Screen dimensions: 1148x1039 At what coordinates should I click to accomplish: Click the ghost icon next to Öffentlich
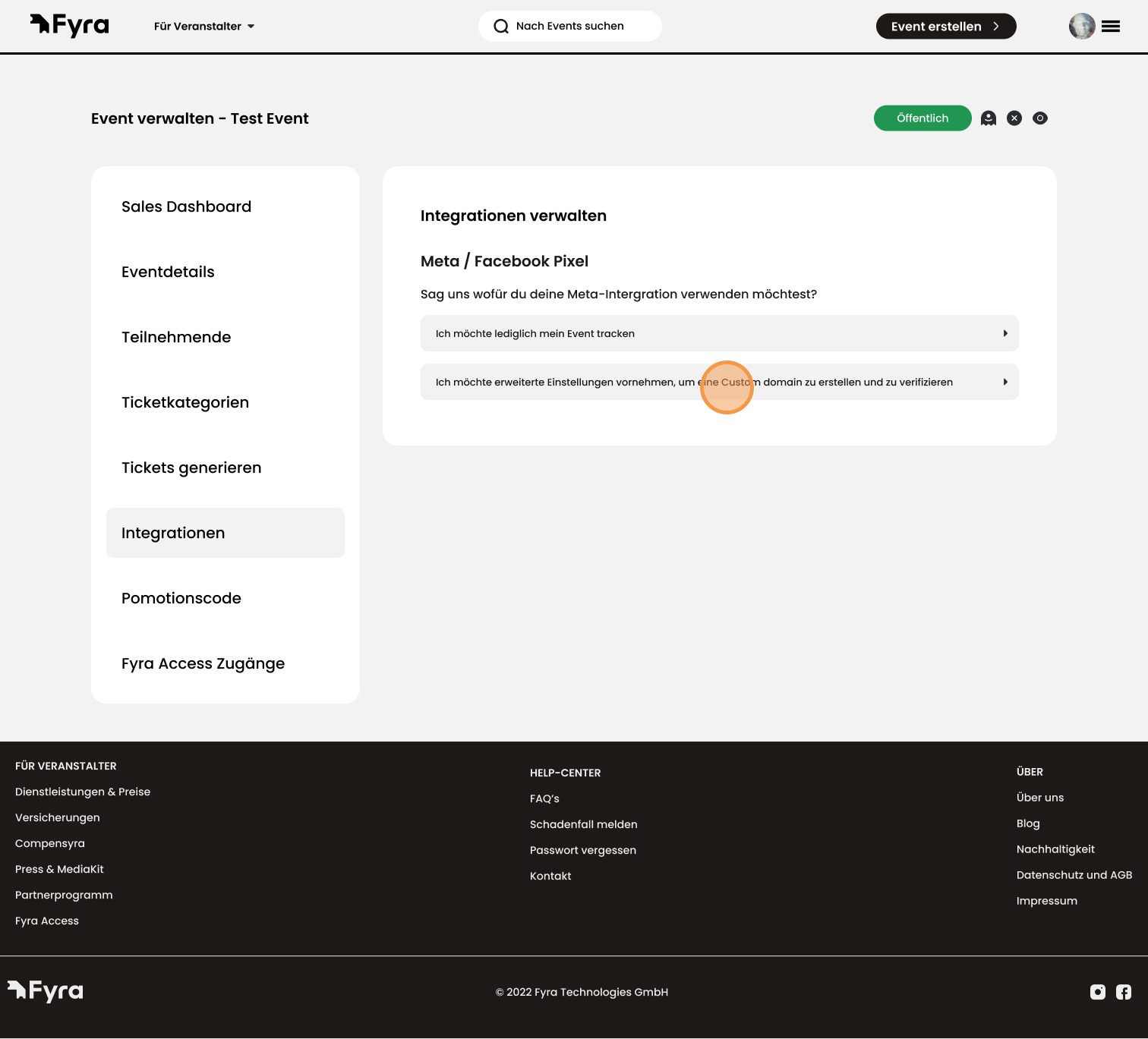(989, 118)
